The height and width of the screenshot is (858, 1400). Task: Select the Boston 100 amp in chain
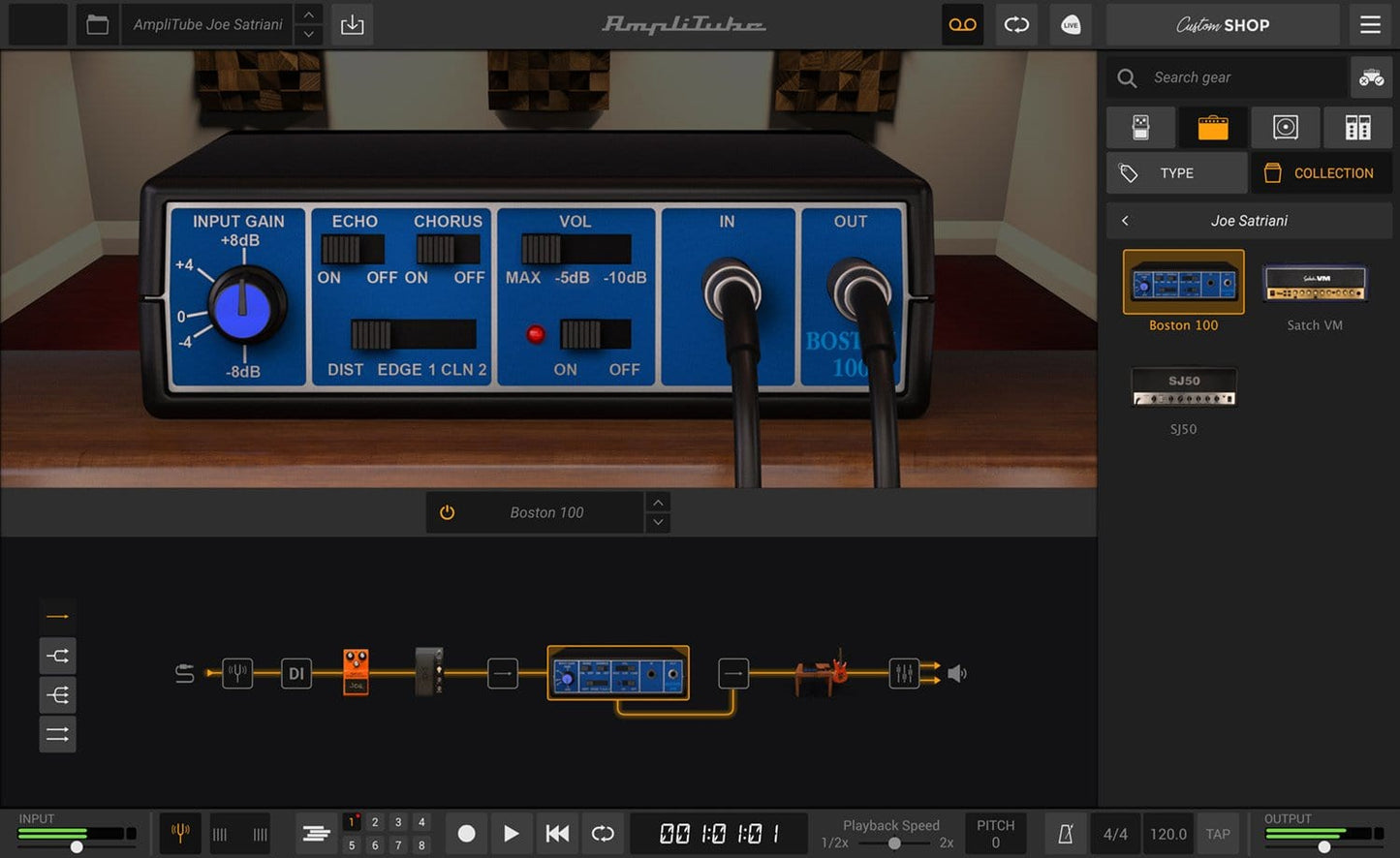618,673
